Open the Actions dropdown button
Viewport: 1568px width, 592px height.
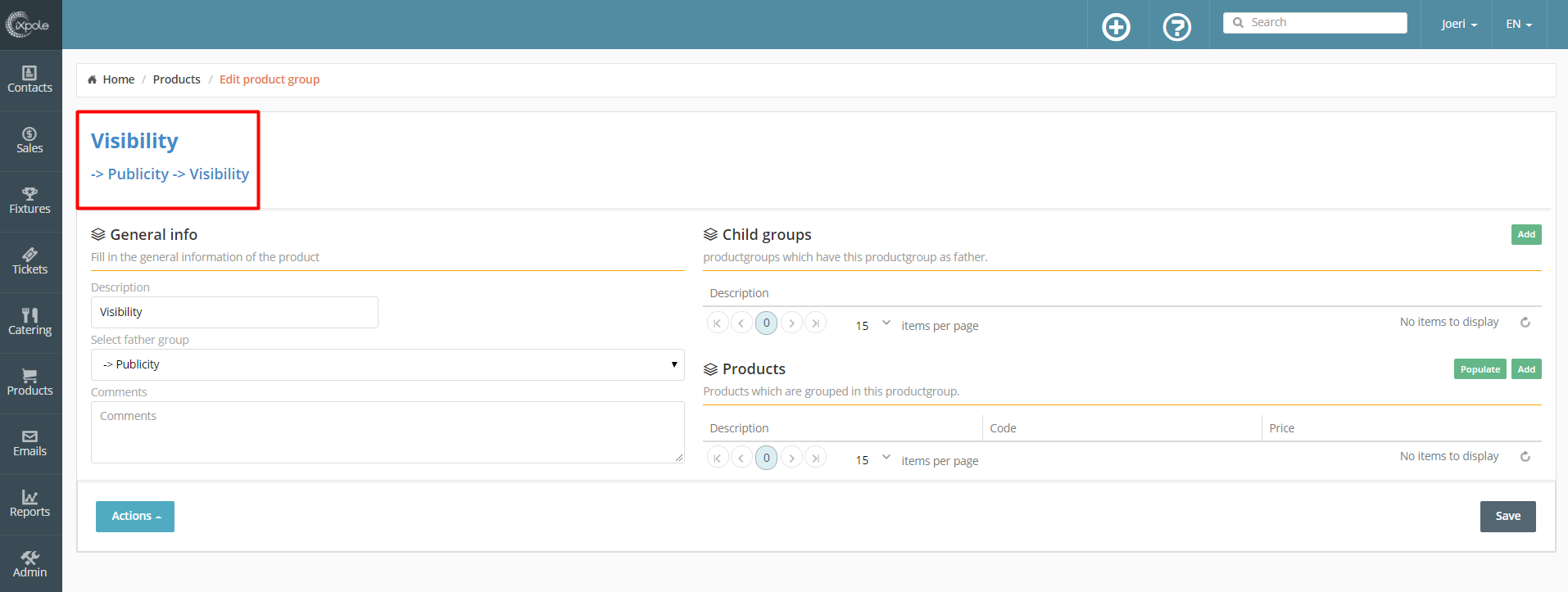135,517
